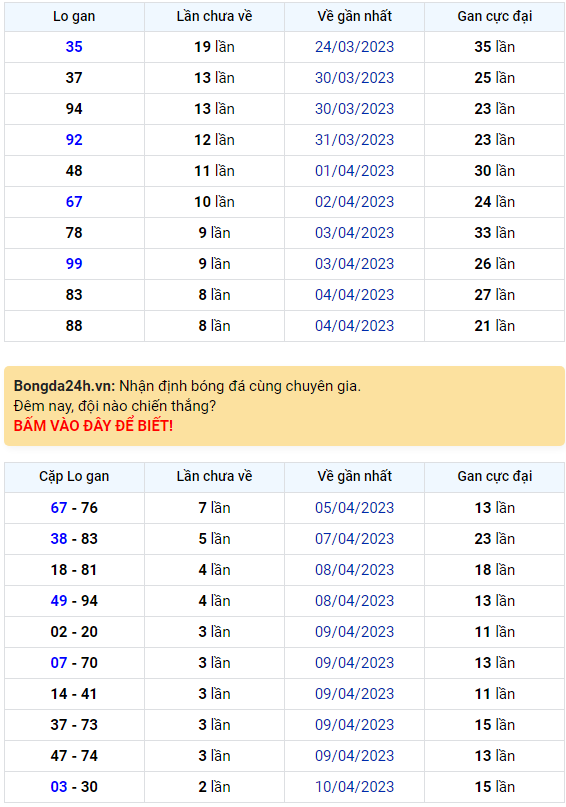Select the 18 lần cell

[x=495, y=570]
